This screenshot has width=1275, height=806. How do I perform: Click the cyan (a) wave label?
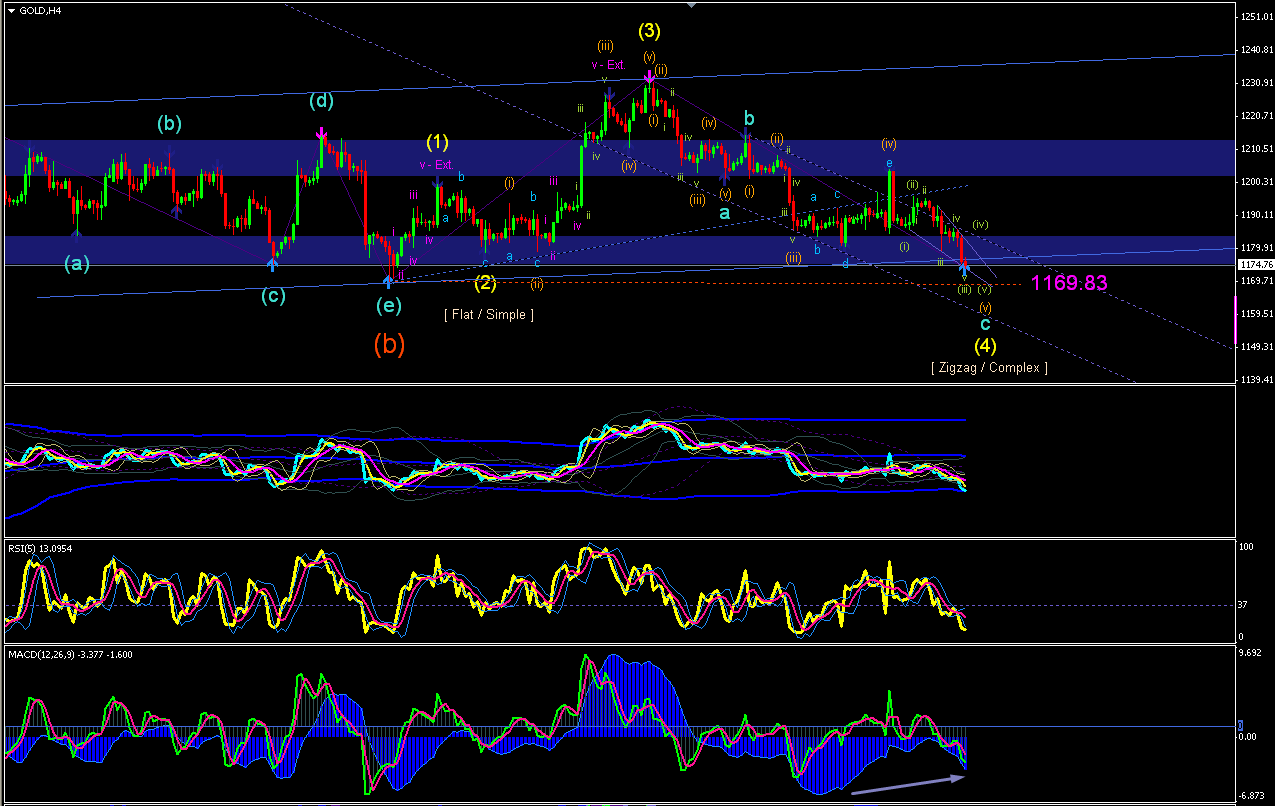coord(77,264)
